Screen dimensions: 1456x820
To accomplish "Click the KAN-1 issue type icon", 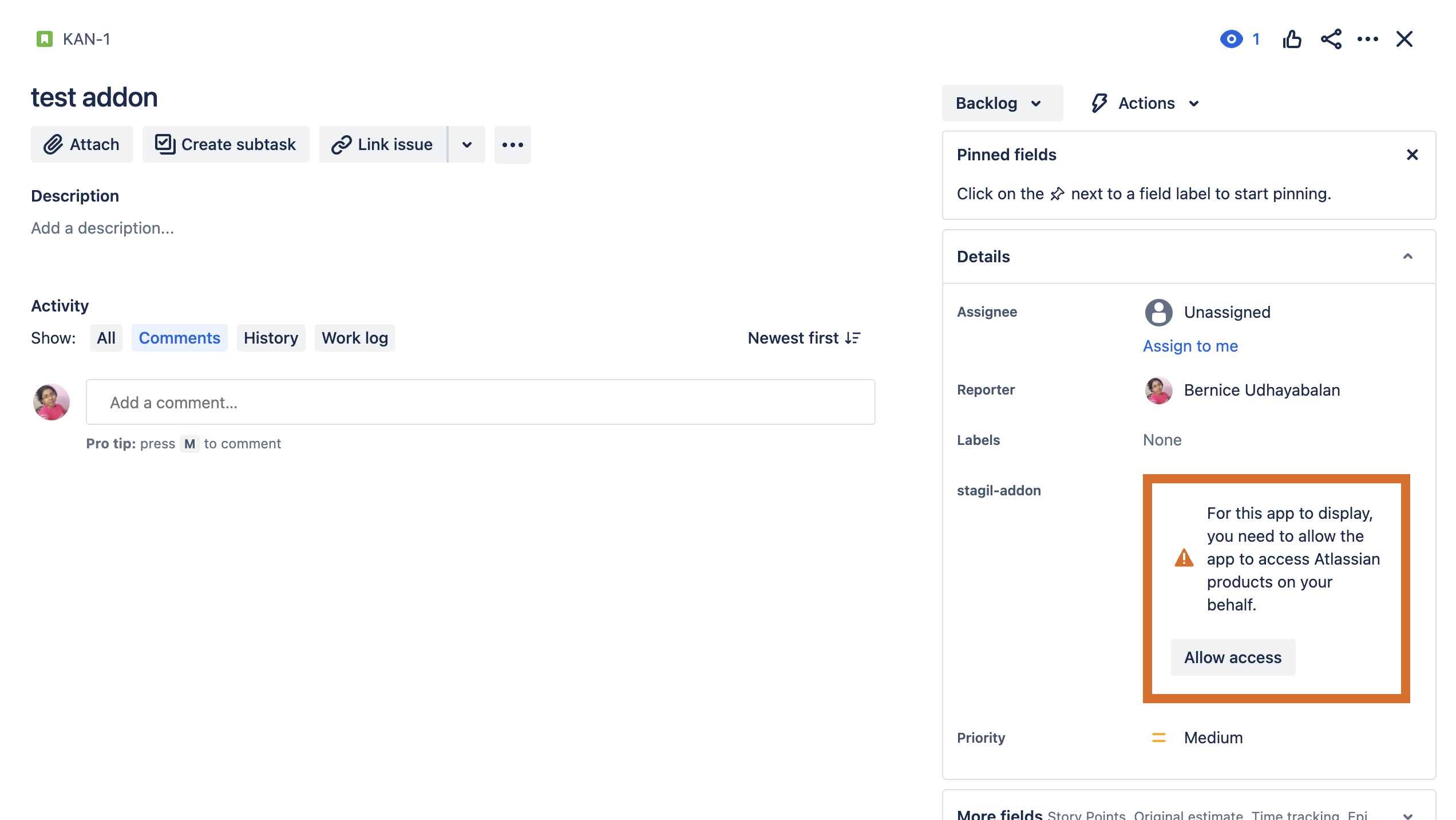I will [x=44, y=39].
